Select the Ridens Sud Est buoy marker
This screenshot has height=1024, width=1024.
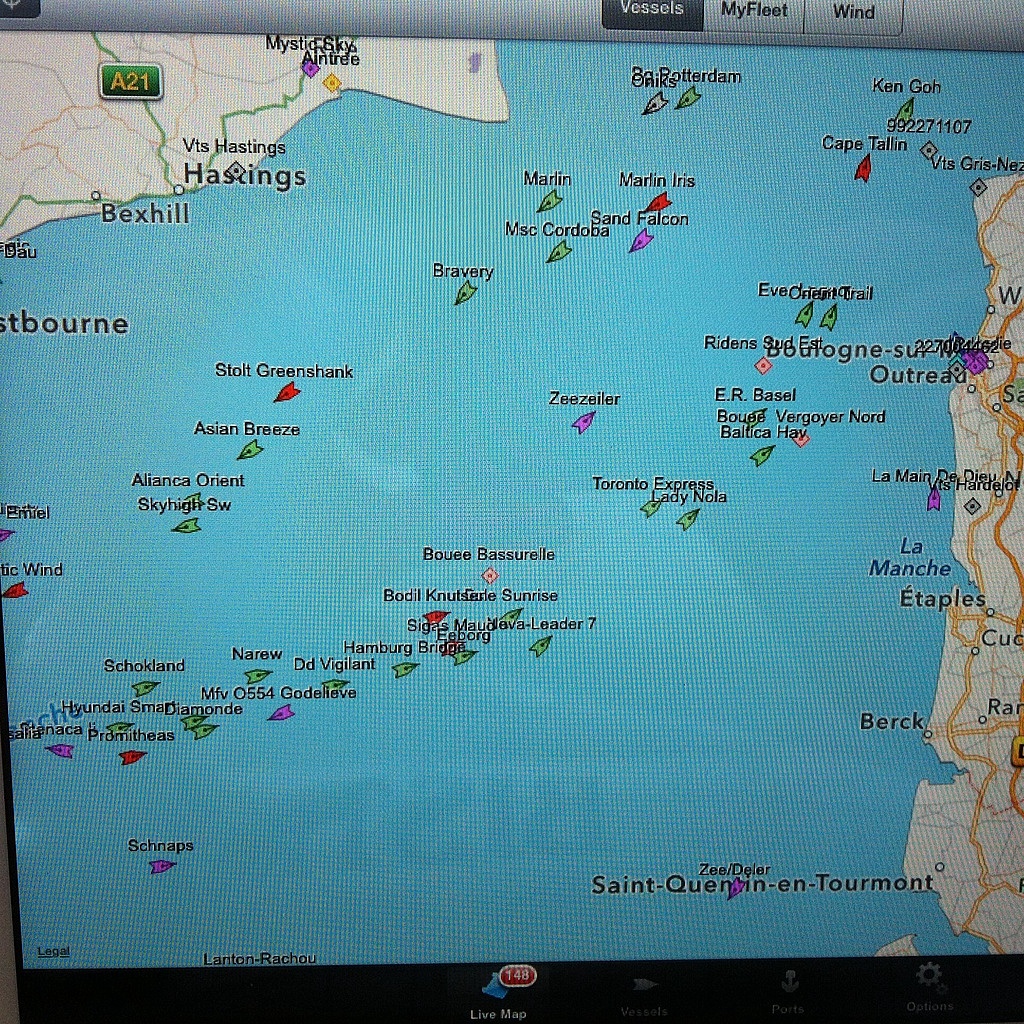tap(763, 366)
